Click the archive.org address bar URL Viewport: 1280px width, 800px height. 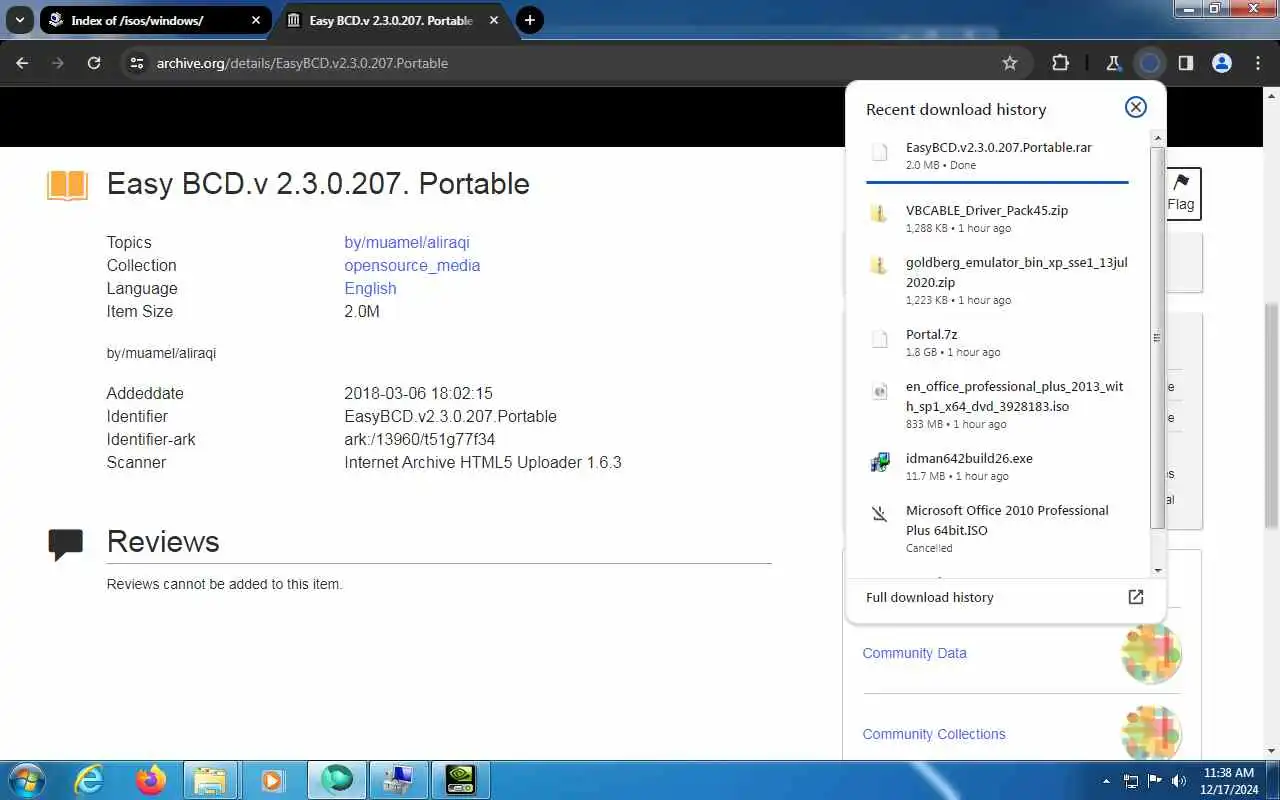pyautogui.click(x=302, y=63)
